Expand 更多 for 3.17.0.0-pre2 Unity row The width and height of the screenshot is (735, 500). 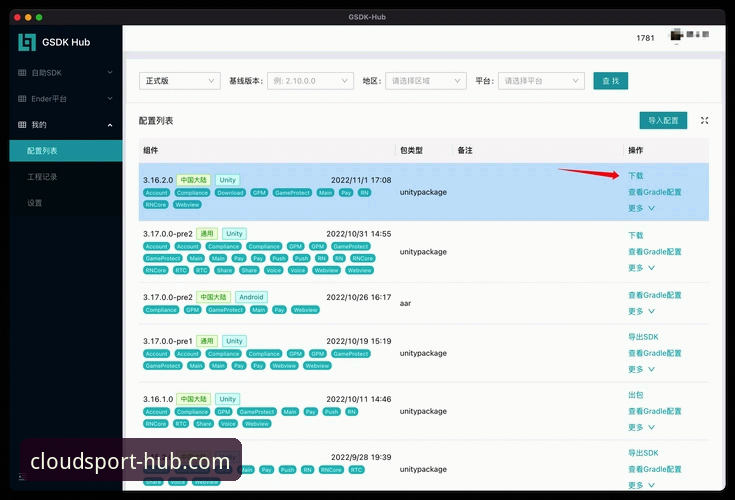(641, 268)
